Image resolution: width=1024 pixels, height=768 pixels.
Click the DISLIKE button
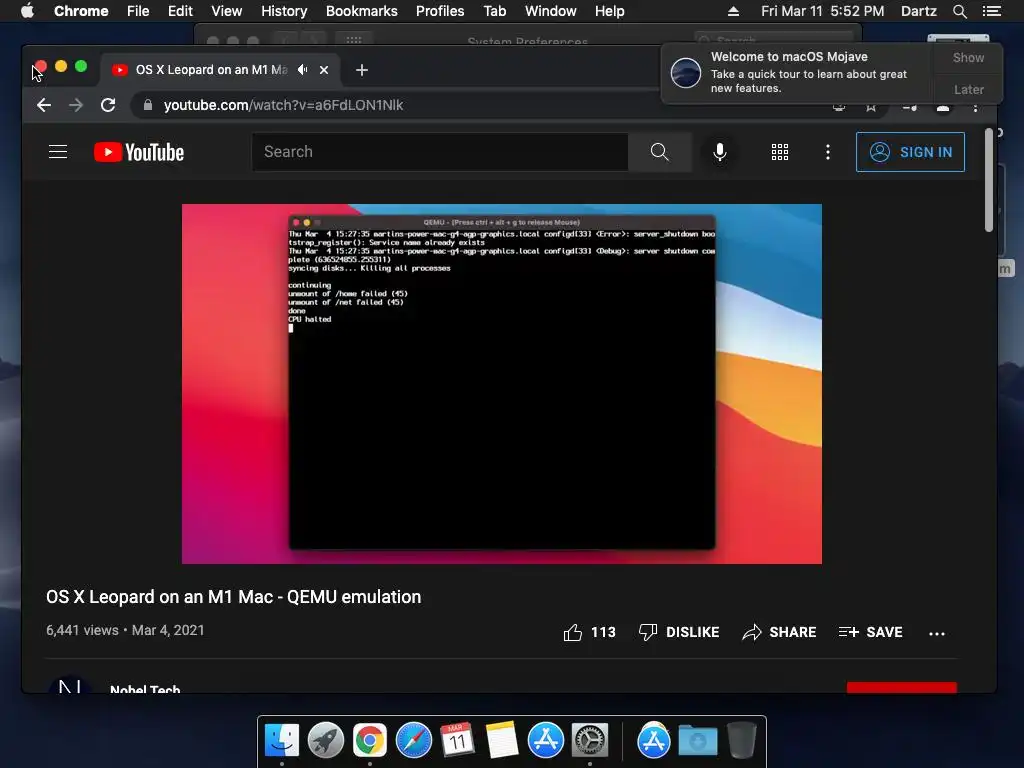679,632
